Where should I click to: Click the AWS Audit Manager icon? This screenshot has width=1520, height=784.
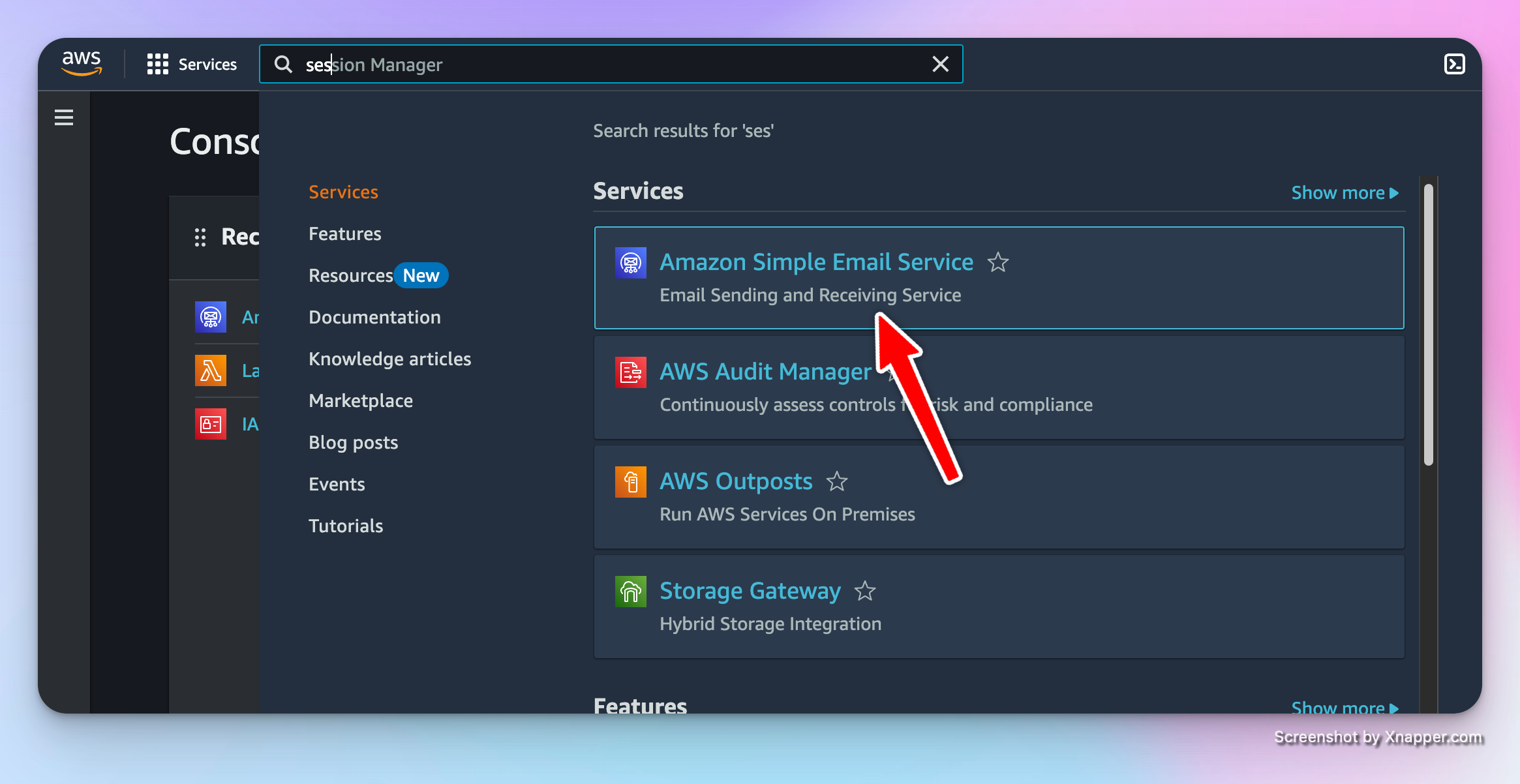pos(630,372)
